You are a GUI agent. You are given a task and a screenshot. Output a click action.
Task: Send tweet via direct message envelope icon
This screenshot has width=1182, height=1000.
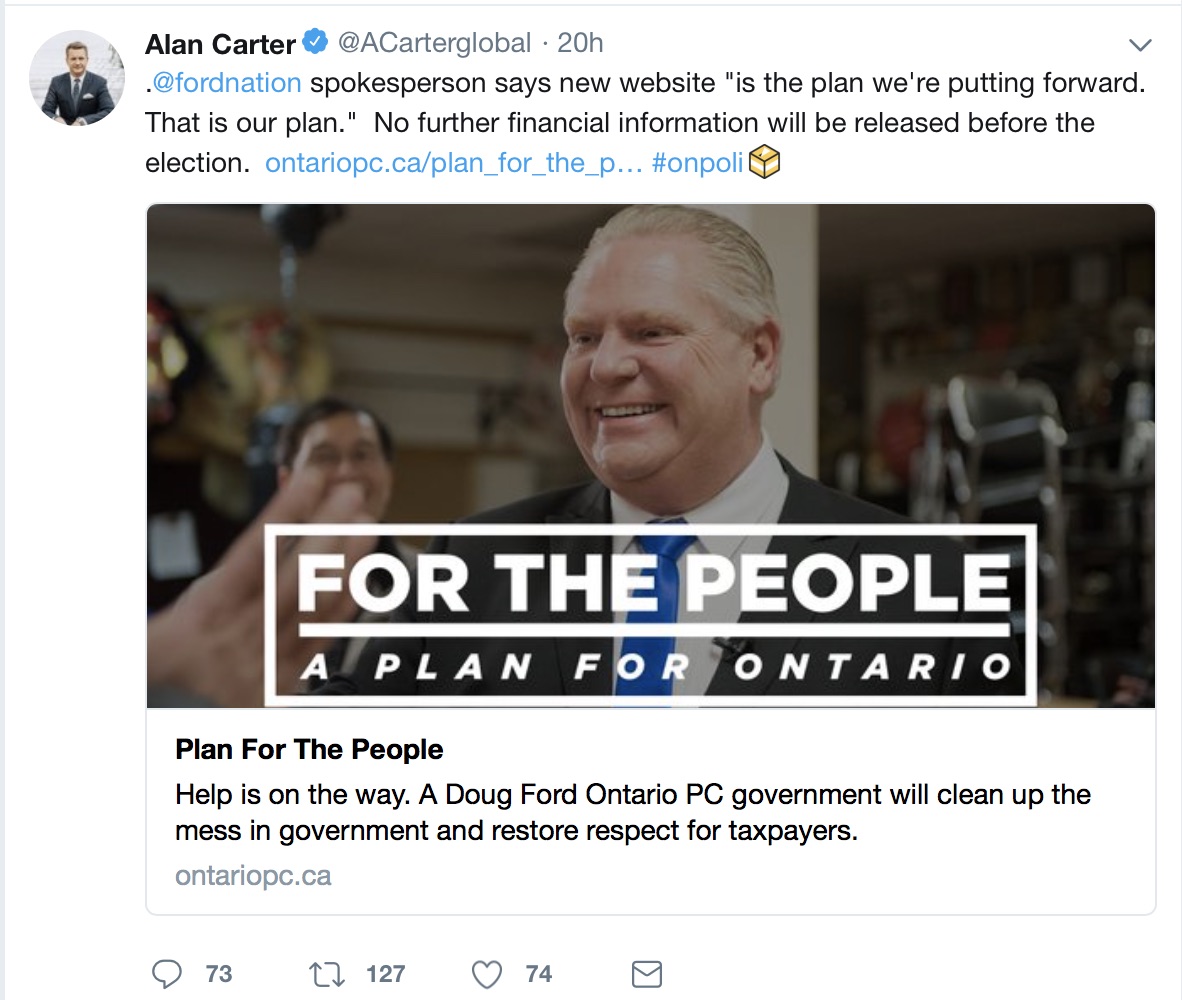point(647,974)
